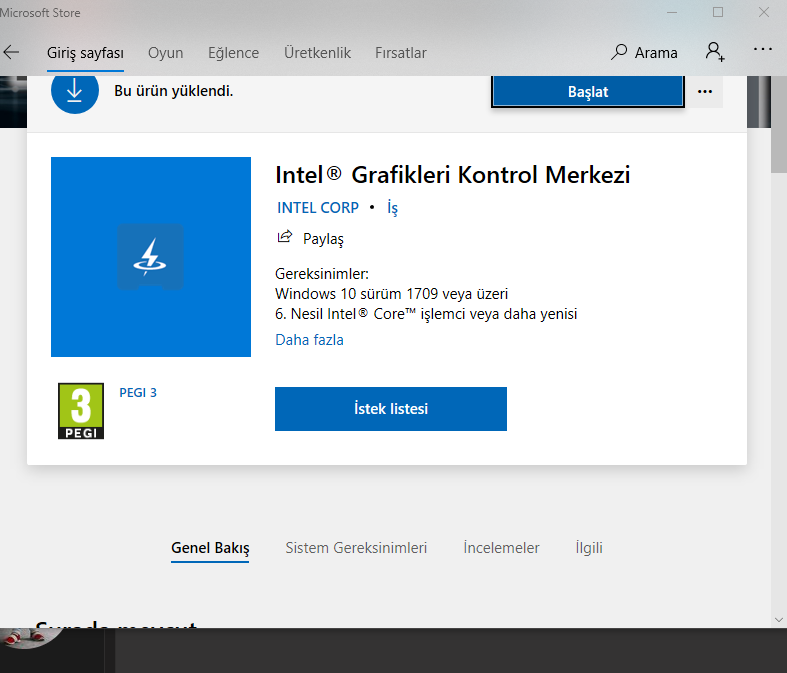The width and height of the screenshot is (787, 673).
Task: Select the İncelemeler tab
Action: pyautogui.click(x=501, y=548)
